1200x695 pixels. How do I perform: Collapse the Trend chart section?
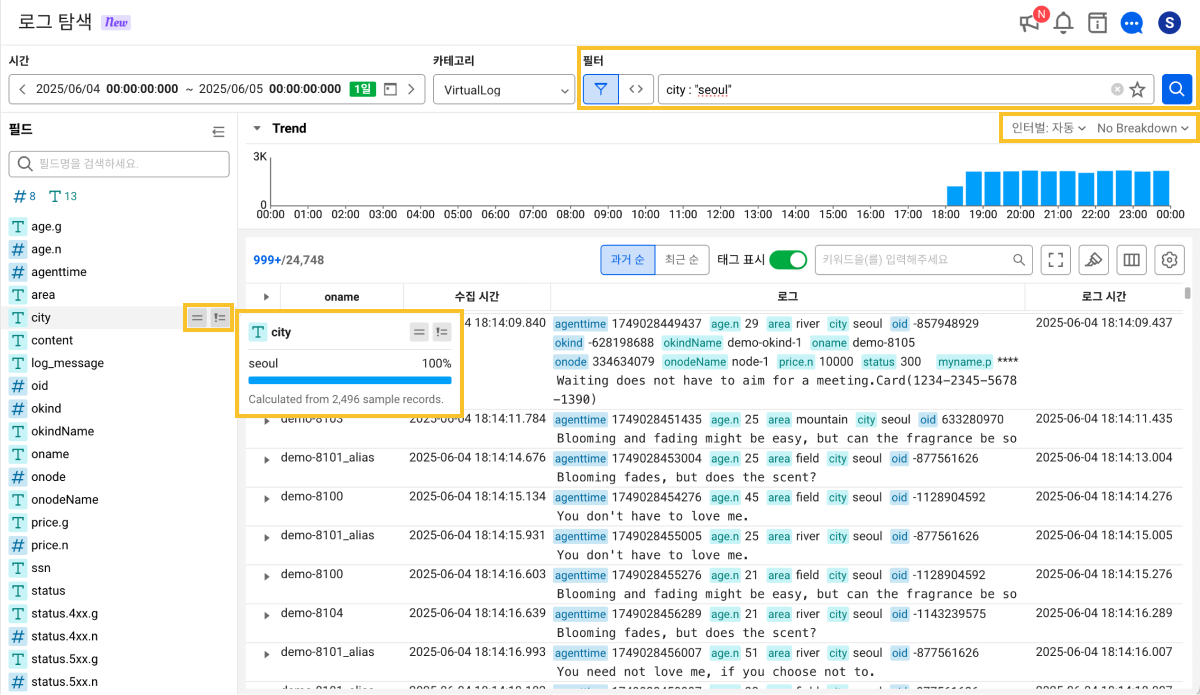(257, 128)
